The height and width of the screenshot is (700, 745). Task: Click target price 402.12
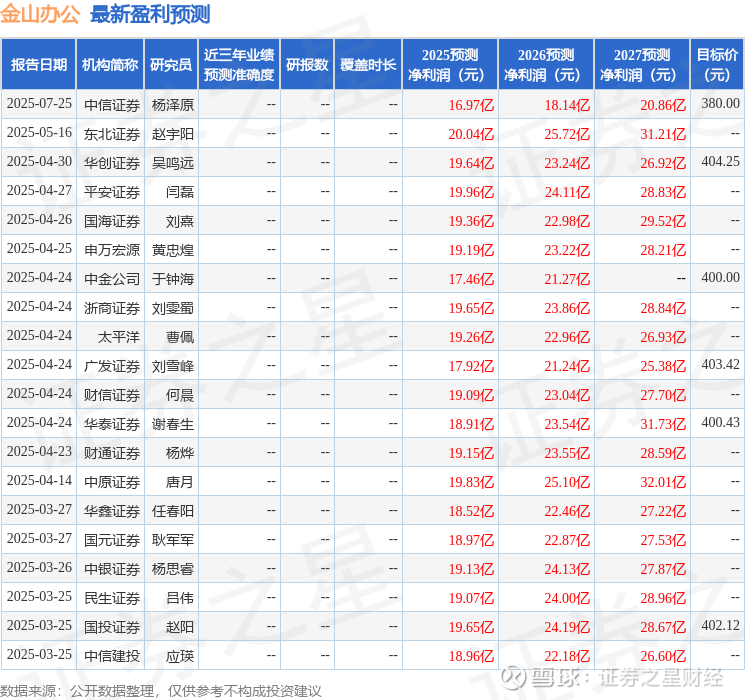coord(720,625)
